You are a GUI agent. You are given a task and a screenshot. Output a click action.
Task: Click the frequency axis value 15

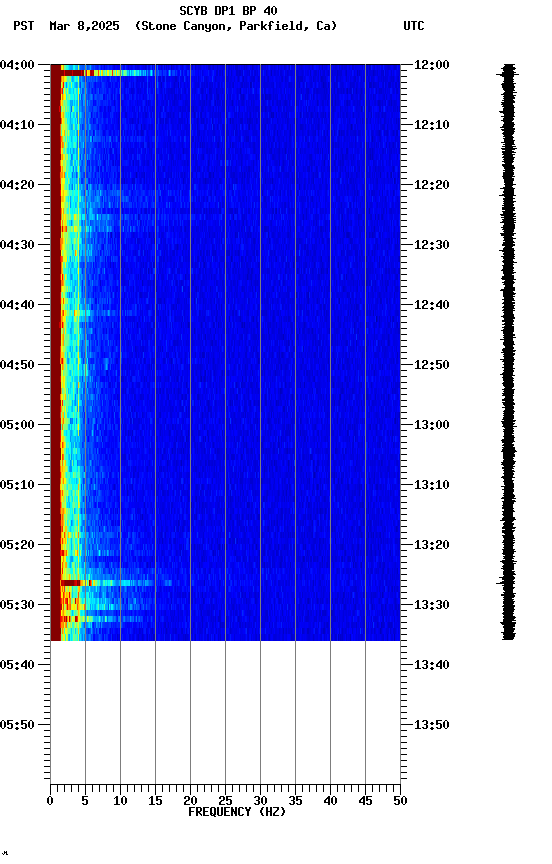point(155,801)
